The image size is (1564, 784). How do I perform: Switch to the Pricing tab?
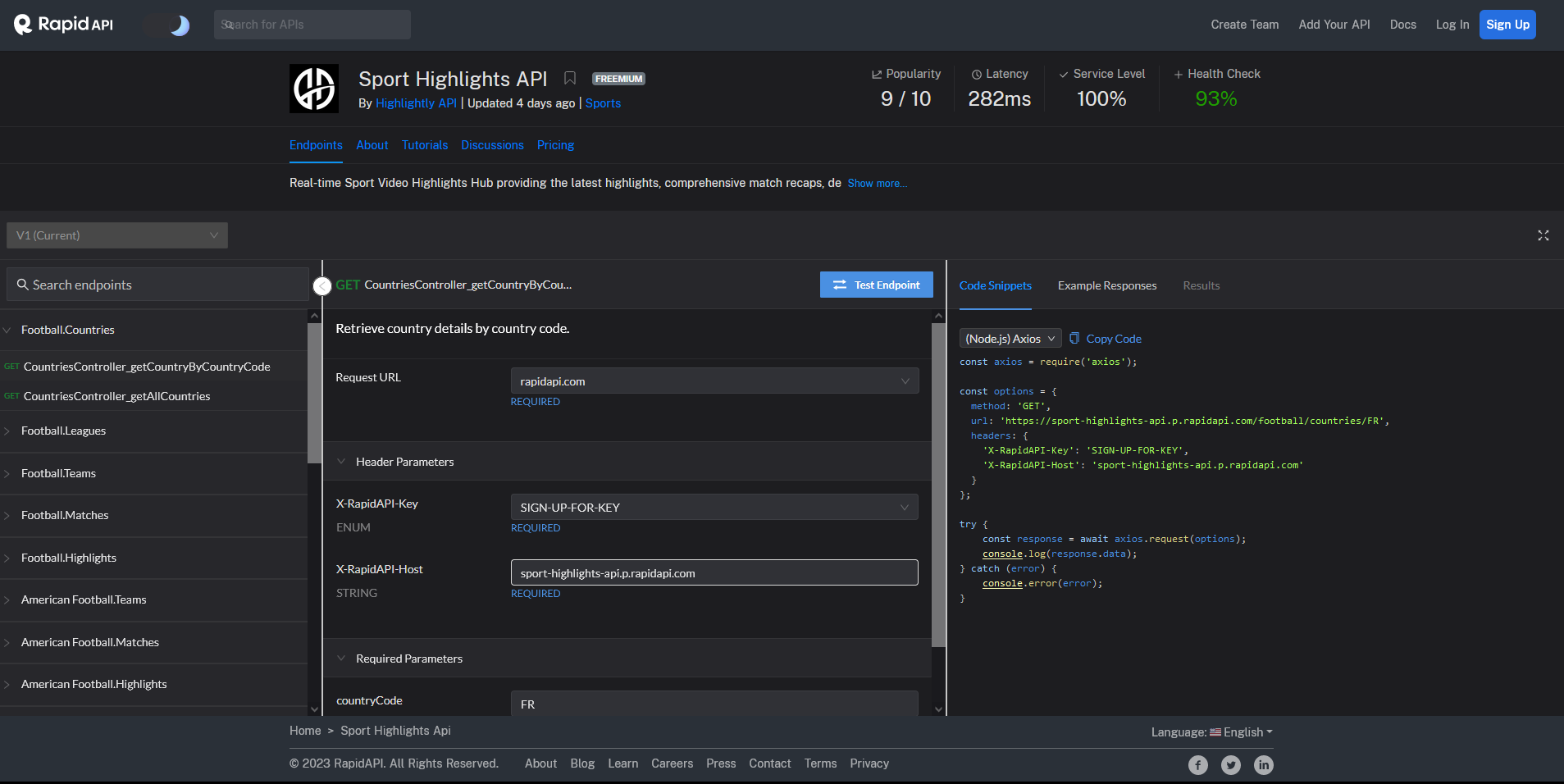pos(555,145)
